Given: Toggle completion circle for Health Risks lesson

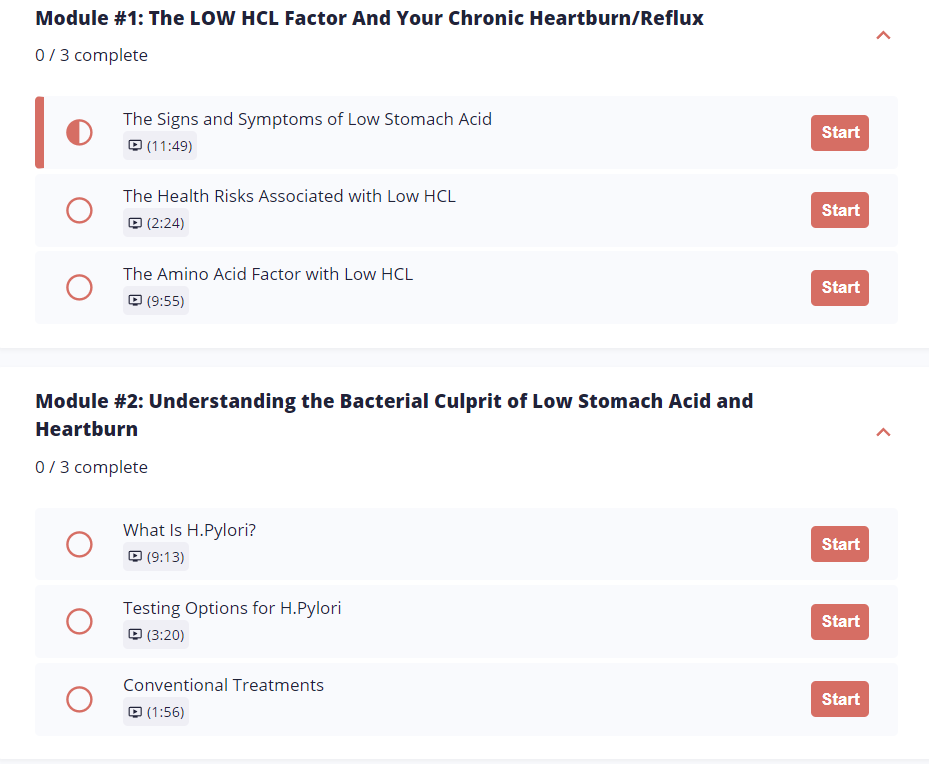Looking at the screenshot, I should 79,210.
